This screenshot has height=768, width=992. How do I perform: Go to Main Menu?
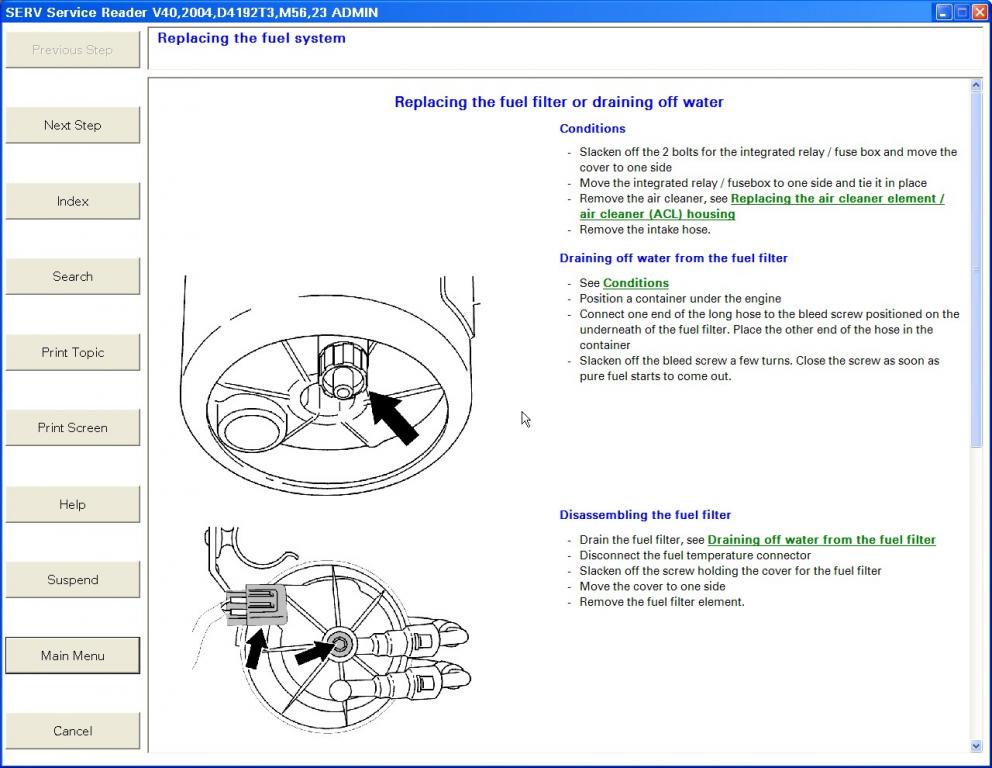click(x=73, y=655)
